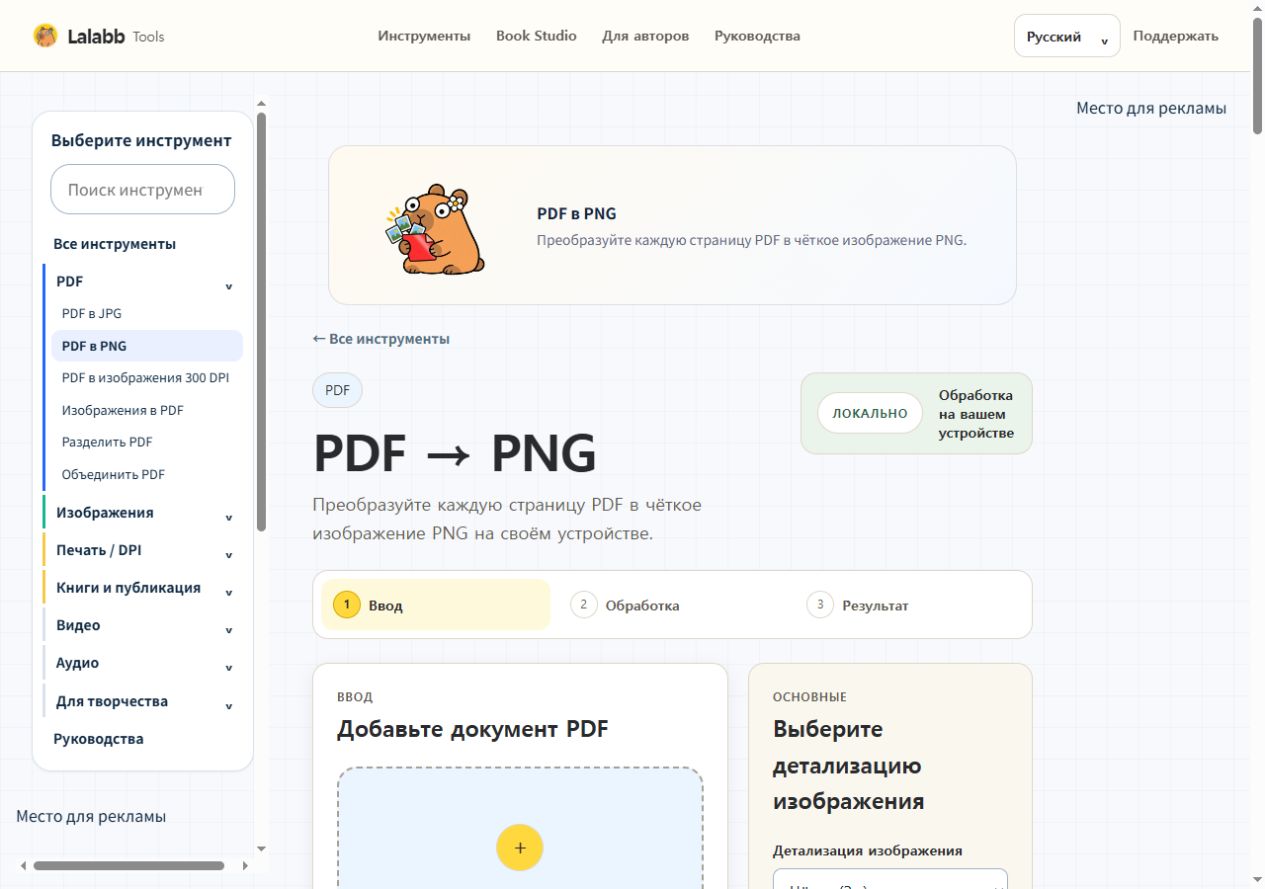This screenshot has height=889, width=1265.
Task: Click the sidebar vertical scrollbar
Action: click(261, 321)
